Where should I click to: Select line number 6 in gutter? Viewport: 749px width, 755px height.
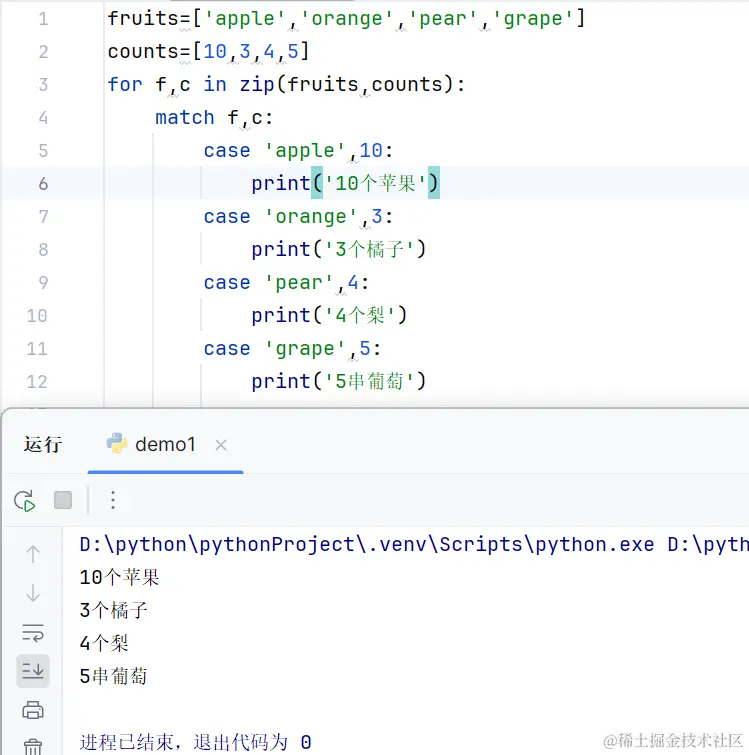(x=43, y=184)
